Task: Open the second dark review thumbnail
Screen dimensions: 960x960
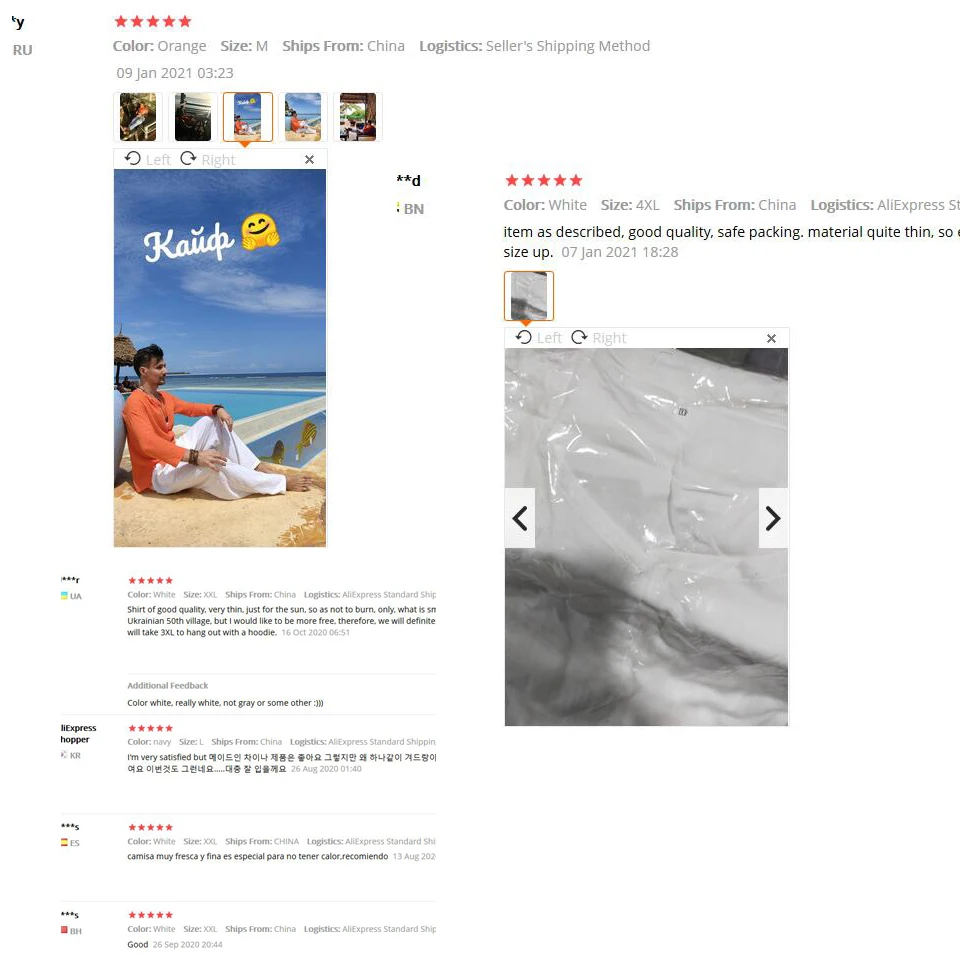Action: coord(193,117)
